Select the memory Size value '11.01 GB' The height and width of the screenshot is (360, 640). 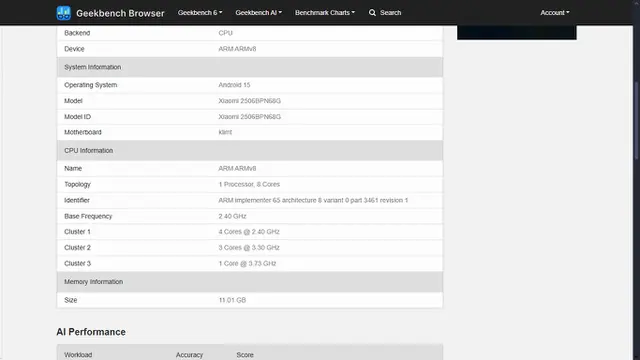(232, 300)
